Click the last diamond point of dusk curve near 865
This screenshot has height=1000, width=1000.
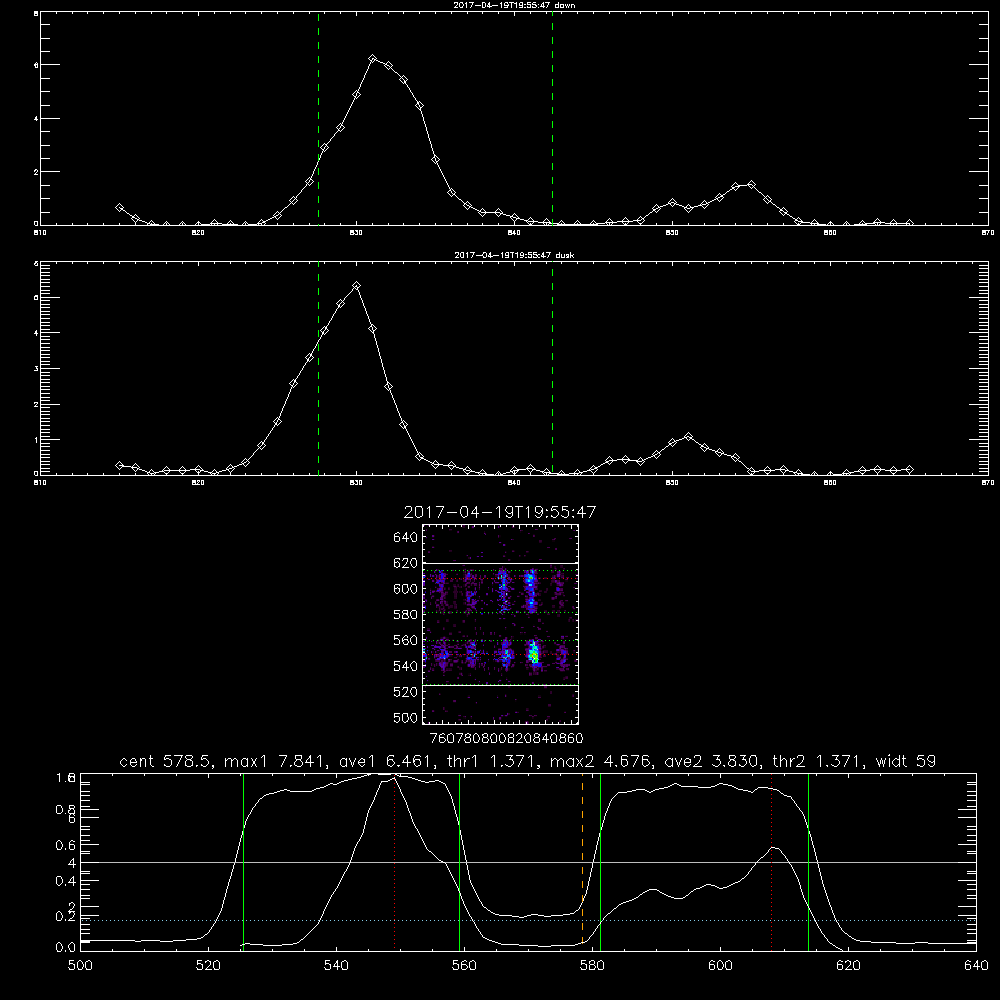tap(909, 469)
